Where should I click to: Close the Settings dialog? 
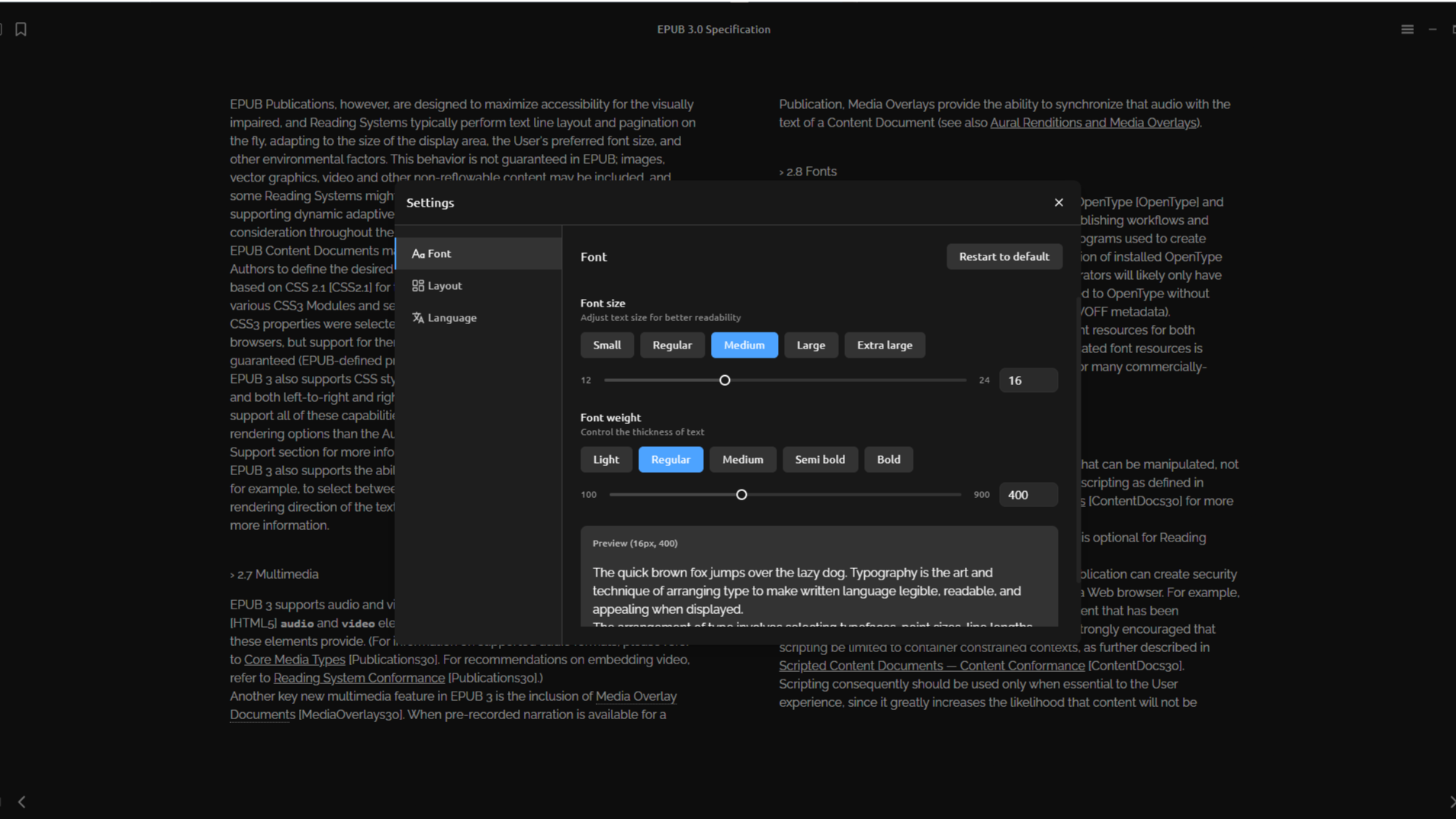[x=1059, y=202]
